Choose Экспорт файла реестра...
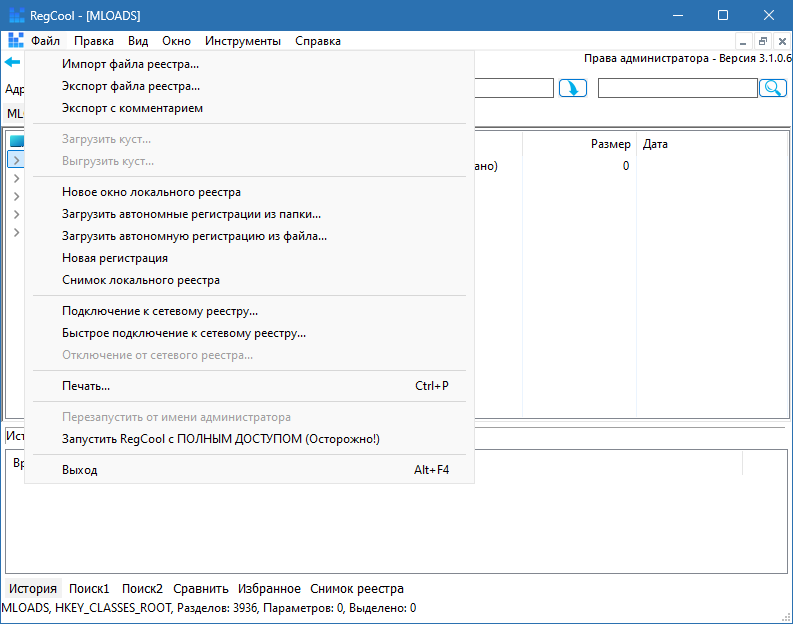The height and width of the screenshot is (624, 793). click(x=249, y=86)
